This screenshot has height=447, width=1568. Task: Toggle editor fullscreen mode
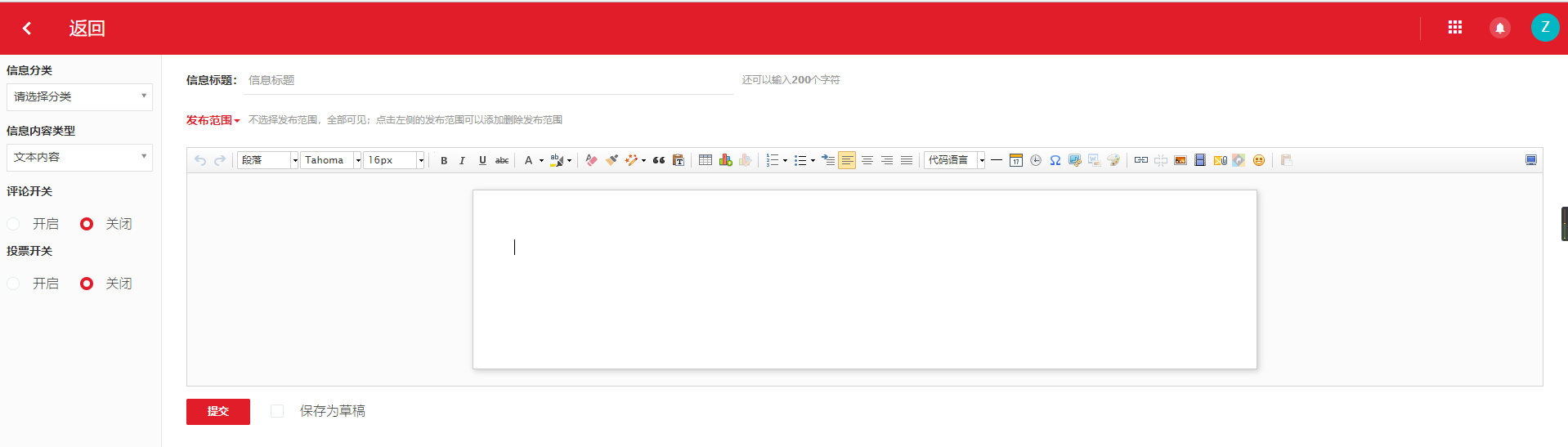[1531, 160]
